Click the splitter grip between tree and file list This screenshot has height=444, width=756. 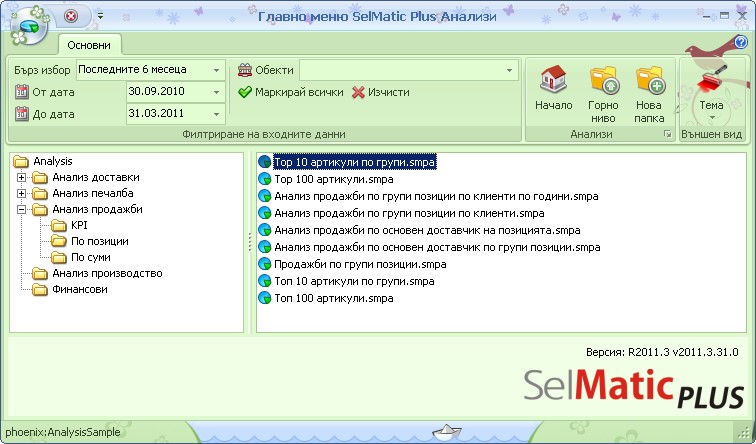click(x=250, y=242)
